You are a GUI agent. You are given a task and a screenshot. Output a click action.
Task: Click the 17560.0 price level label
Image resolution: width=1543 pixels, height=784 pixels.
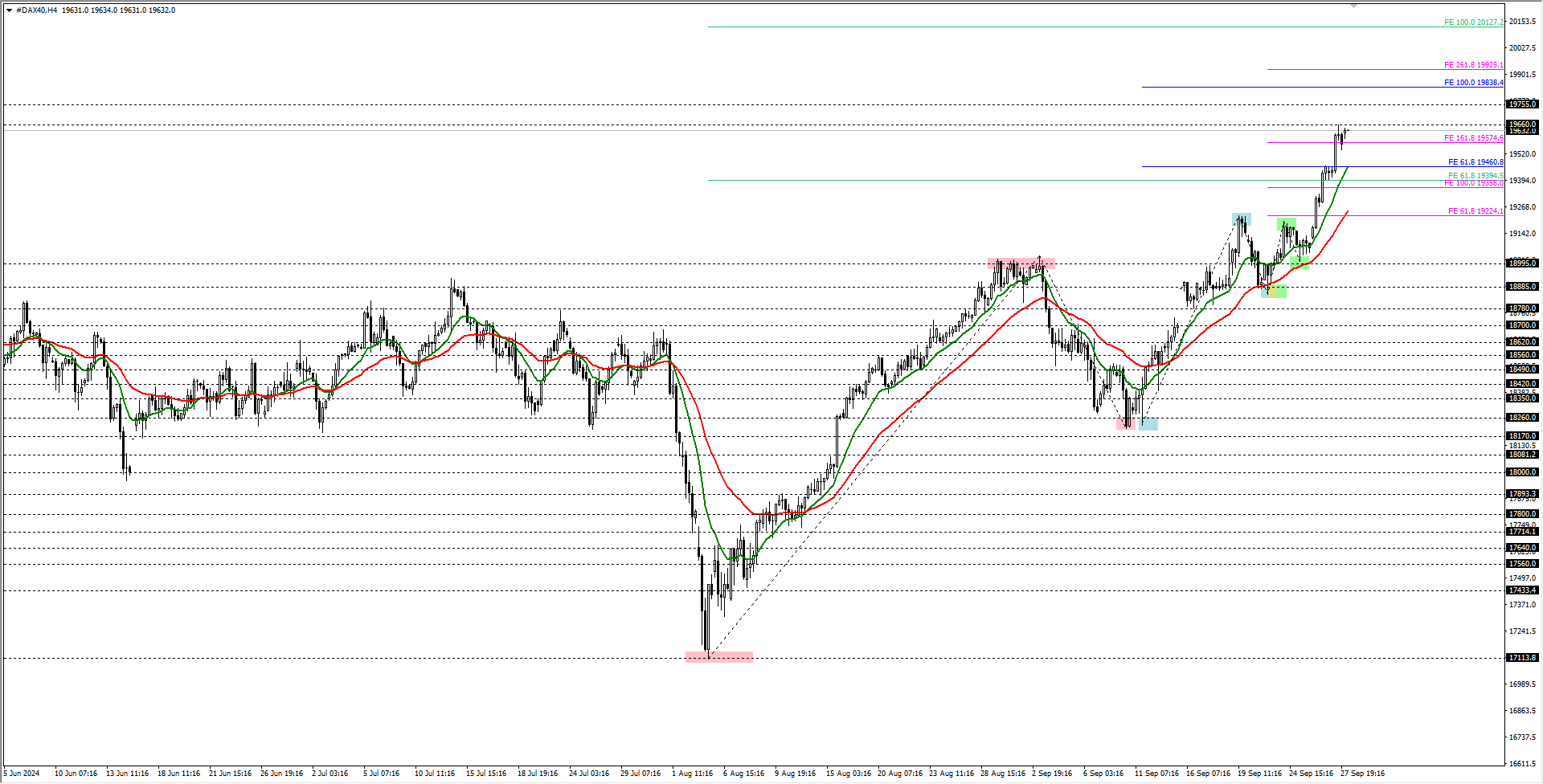pos(1522,564)
